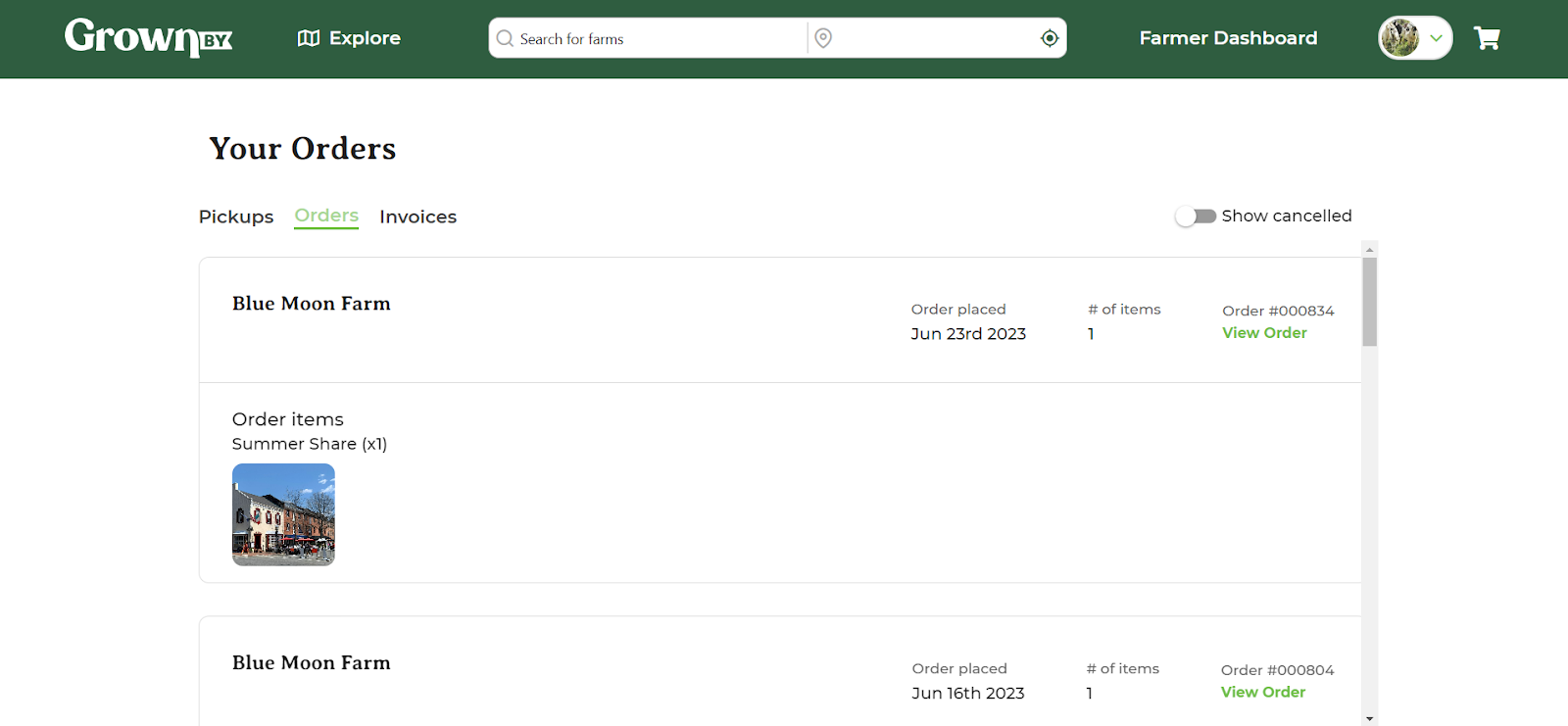Click the scrollbar up arrow

[1370, 250]
